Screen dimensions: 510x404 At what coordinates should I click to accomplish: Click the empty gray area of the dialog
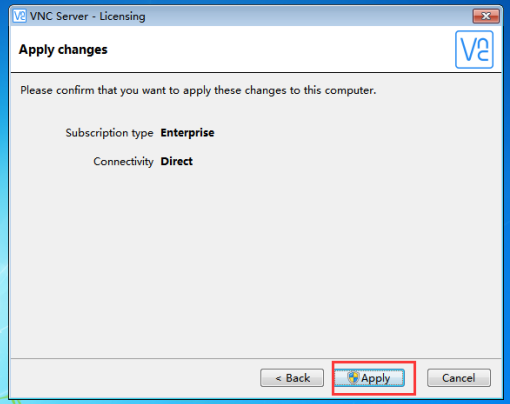256,260
